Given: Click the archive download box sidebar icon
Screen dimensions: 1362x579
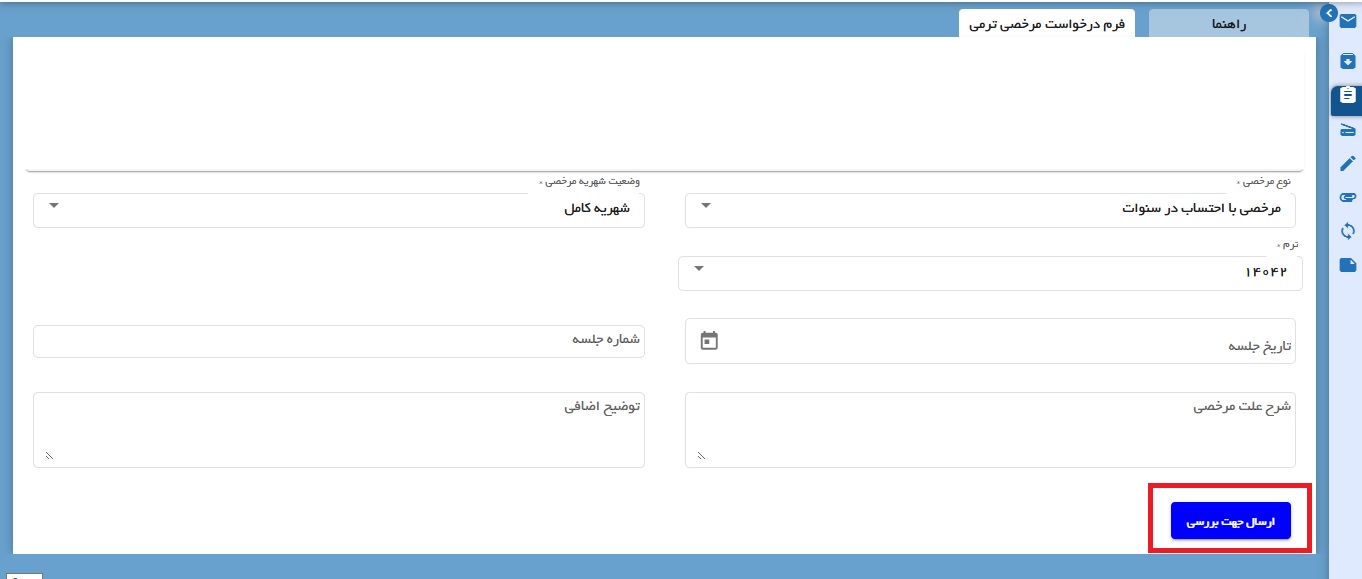Looking at the screenshot, I should point(1348,61).
